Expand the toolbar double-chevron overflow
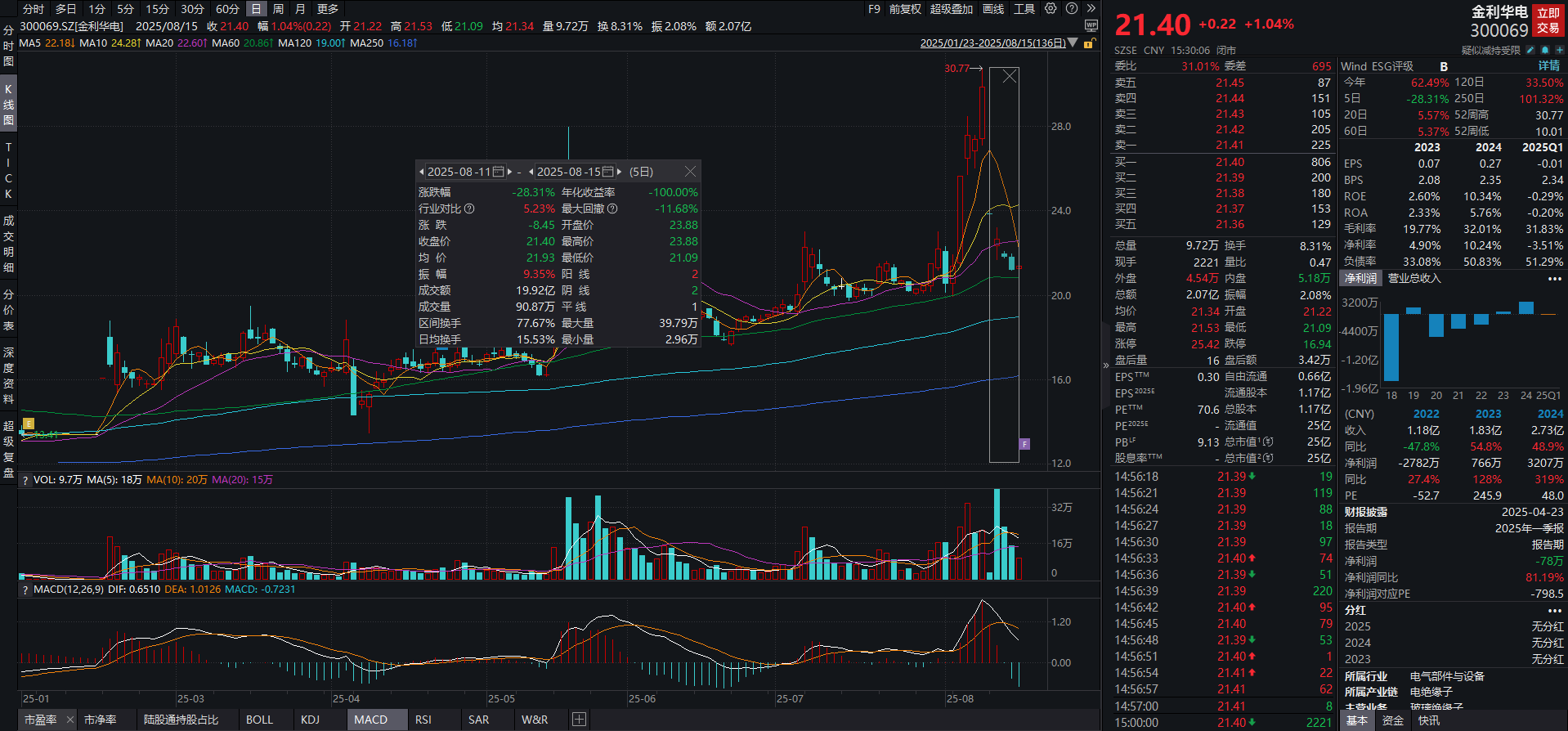 point(1091,9)
